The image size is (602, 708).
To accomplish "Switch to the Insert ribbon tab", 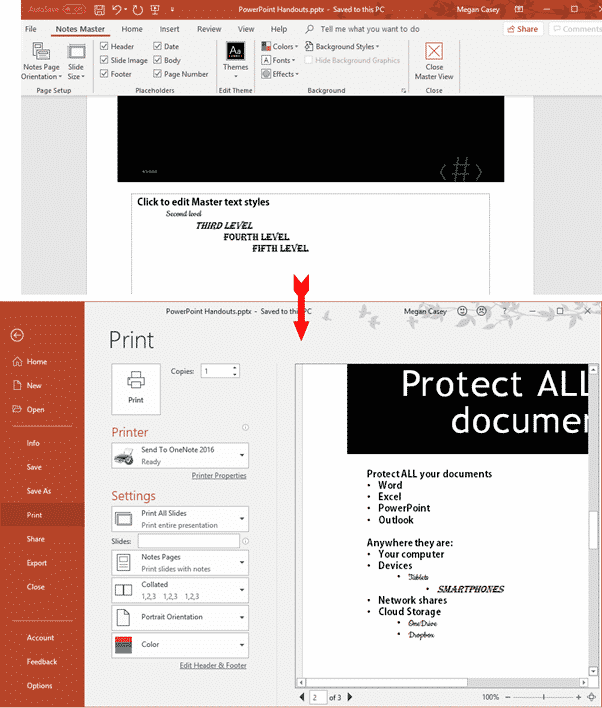I will (170, 29).
